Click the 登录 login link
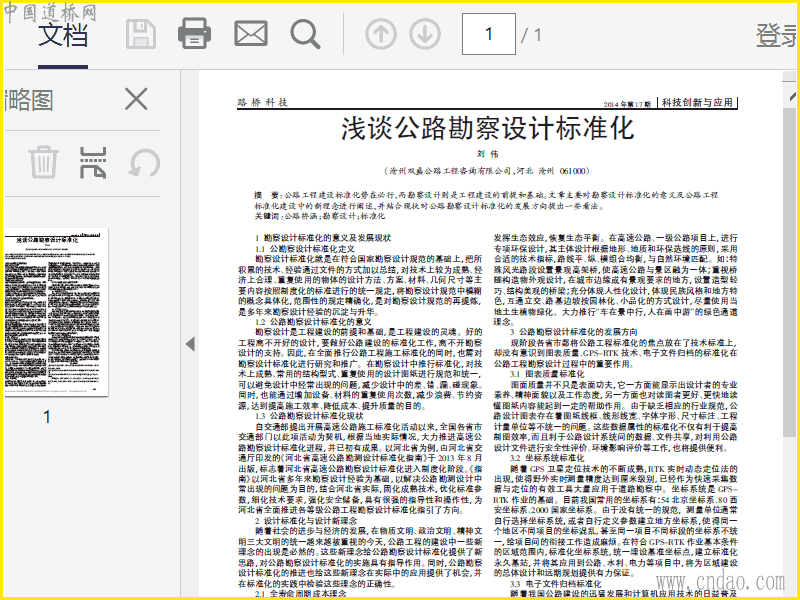 [777, 35]
